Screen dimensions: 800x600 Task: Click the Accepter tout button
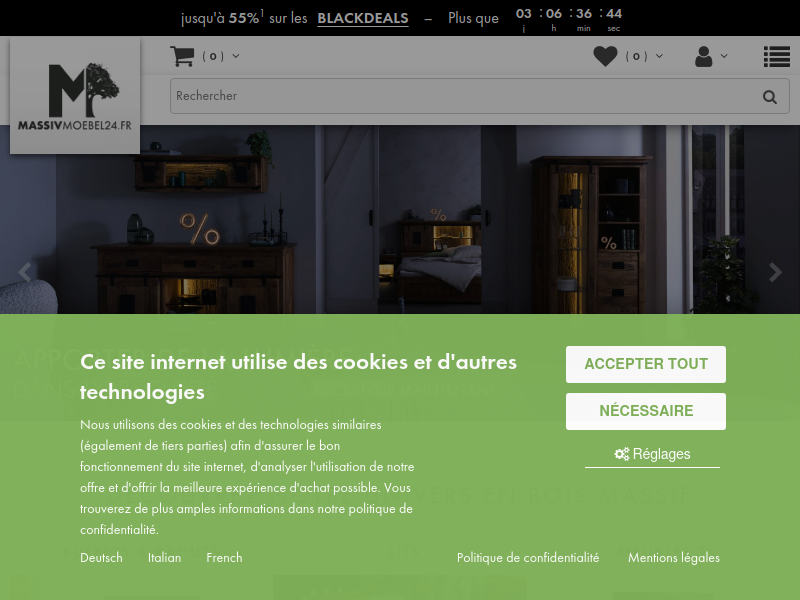(x=645, y=364)
